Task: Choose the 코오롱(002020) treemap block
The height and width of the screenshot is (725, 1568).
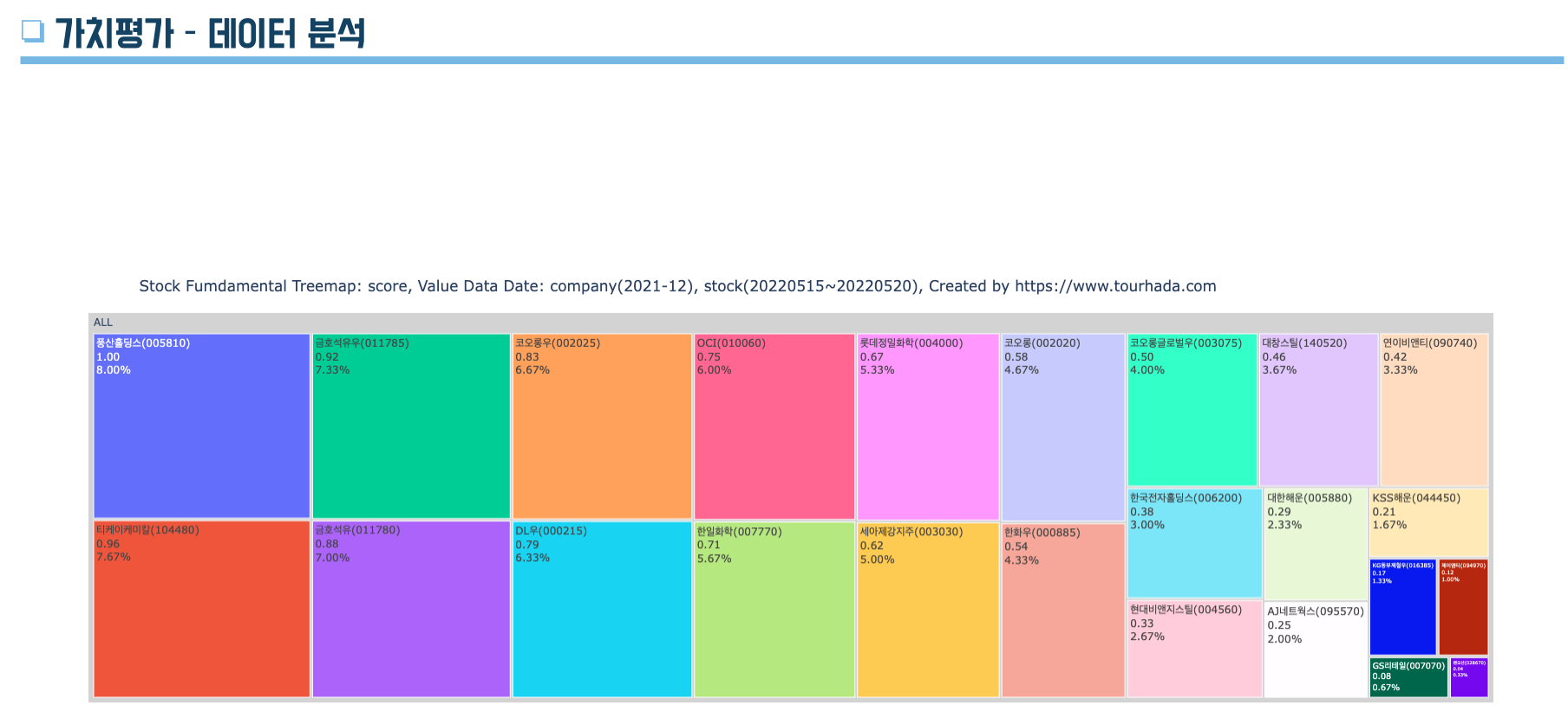Action: coord(1063,428)
